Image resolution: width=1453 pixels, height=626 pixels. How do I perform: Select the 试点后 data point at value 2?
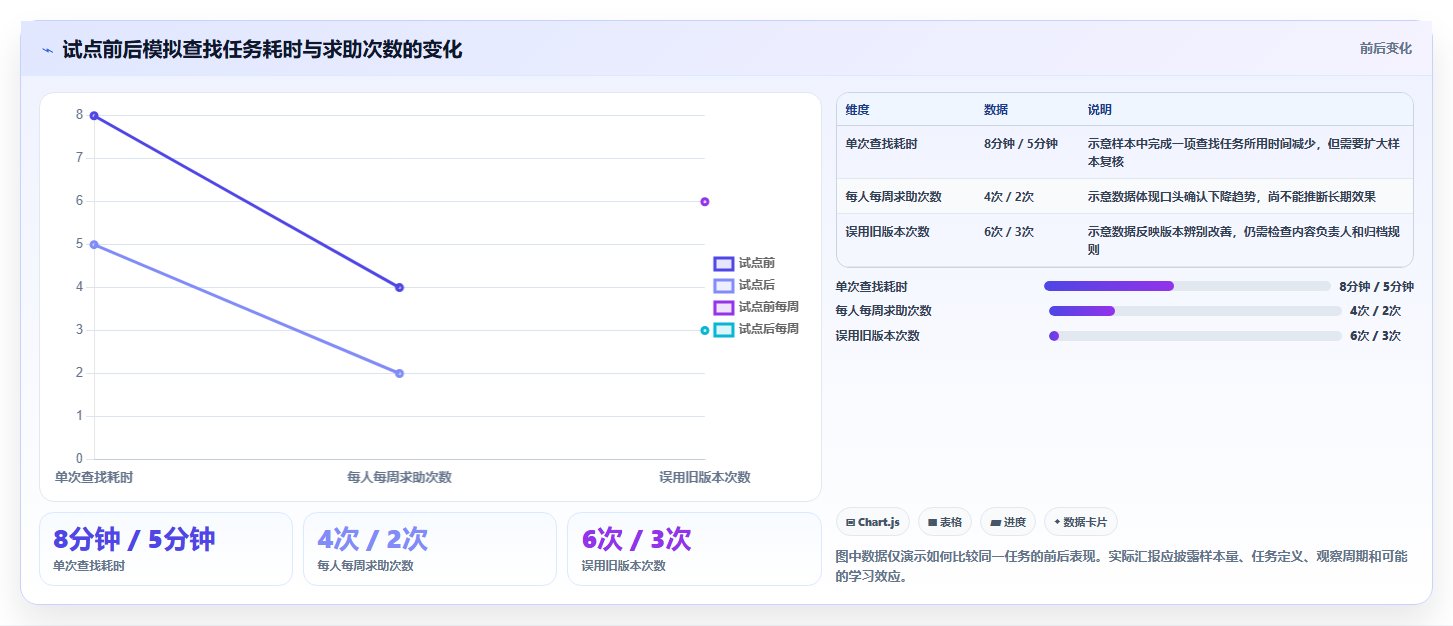(400, 373)
